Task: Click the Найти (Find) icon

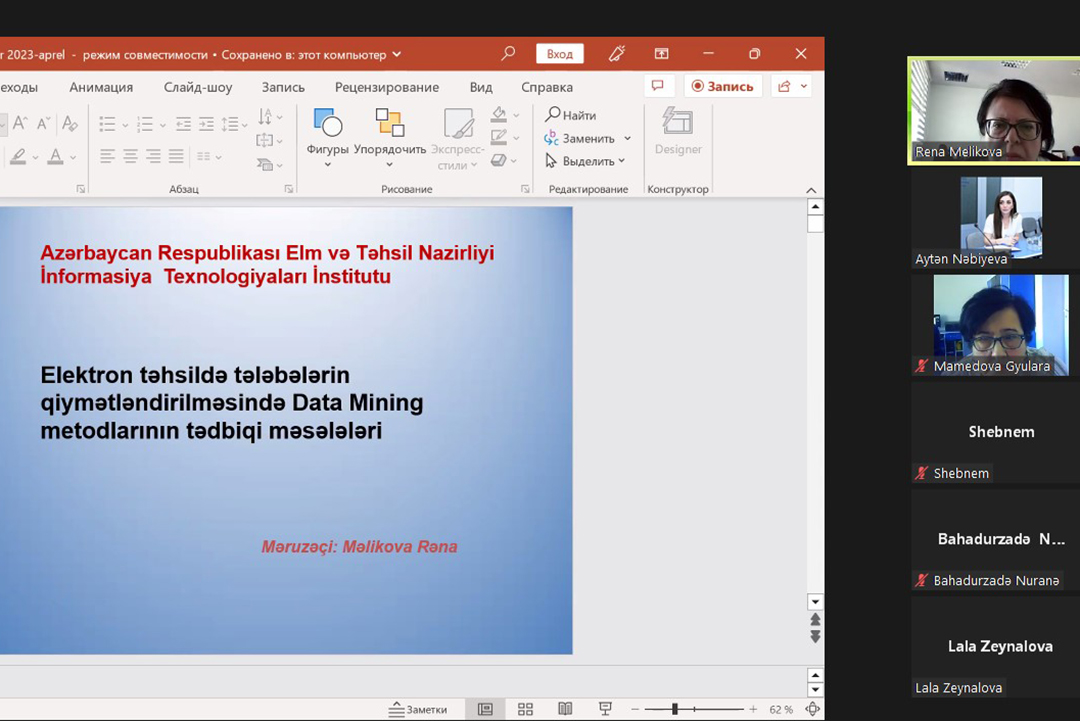Action: coord(552,115)
